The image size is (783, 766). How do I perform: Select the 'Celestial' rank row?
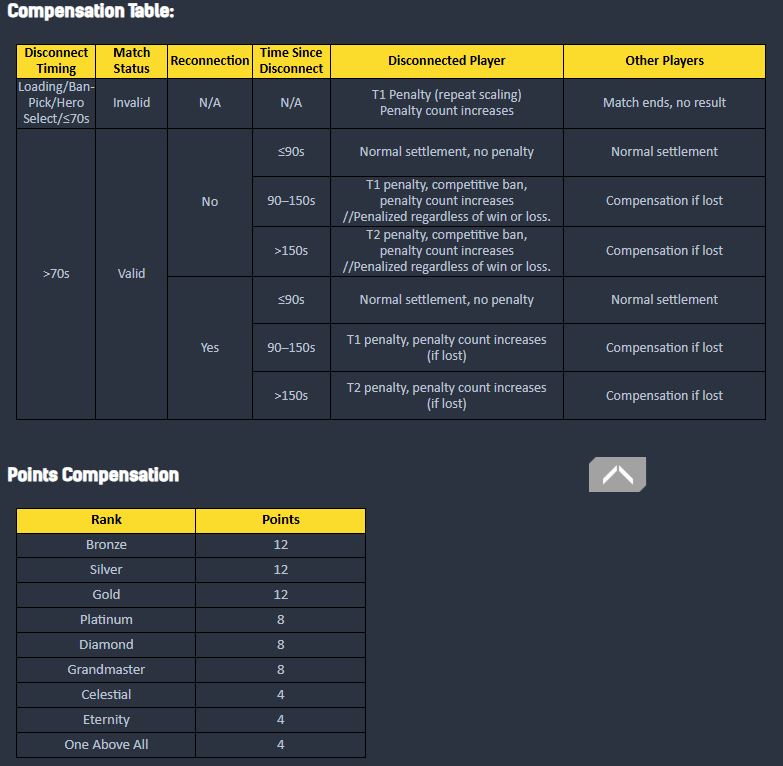[191, 695]
